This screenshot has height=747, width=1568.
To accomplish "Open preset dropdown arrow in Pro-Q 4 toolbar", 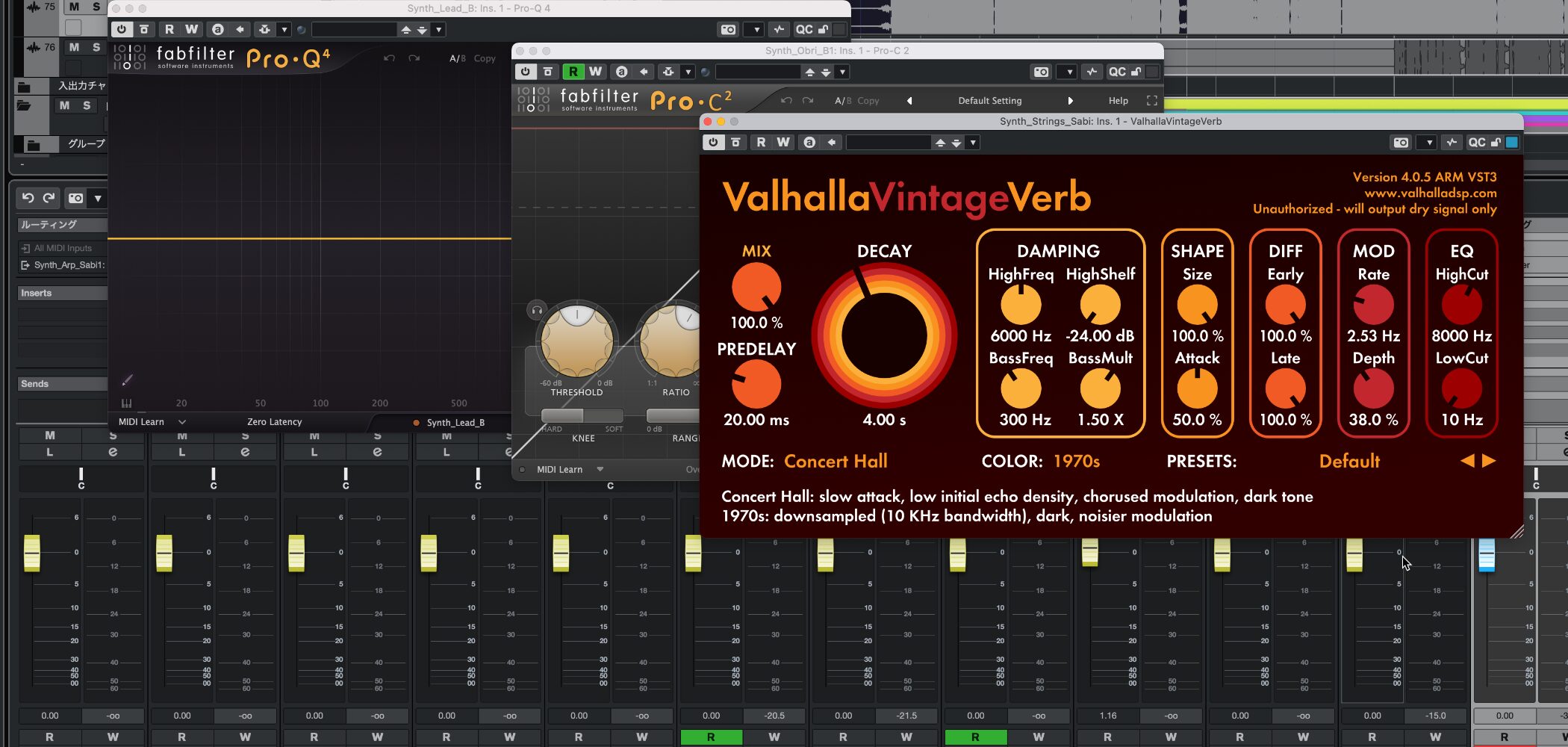I will 438,29.
